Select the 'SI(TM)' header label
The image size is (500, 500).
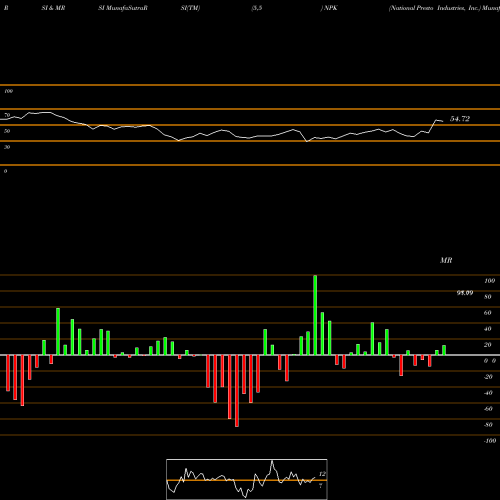point(190,8)
